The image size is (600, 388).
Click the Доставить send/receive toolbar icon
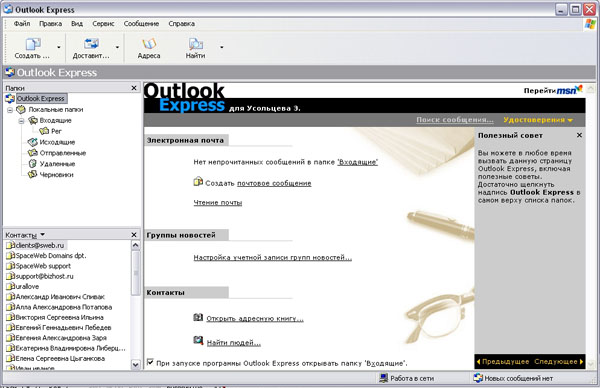91,44
